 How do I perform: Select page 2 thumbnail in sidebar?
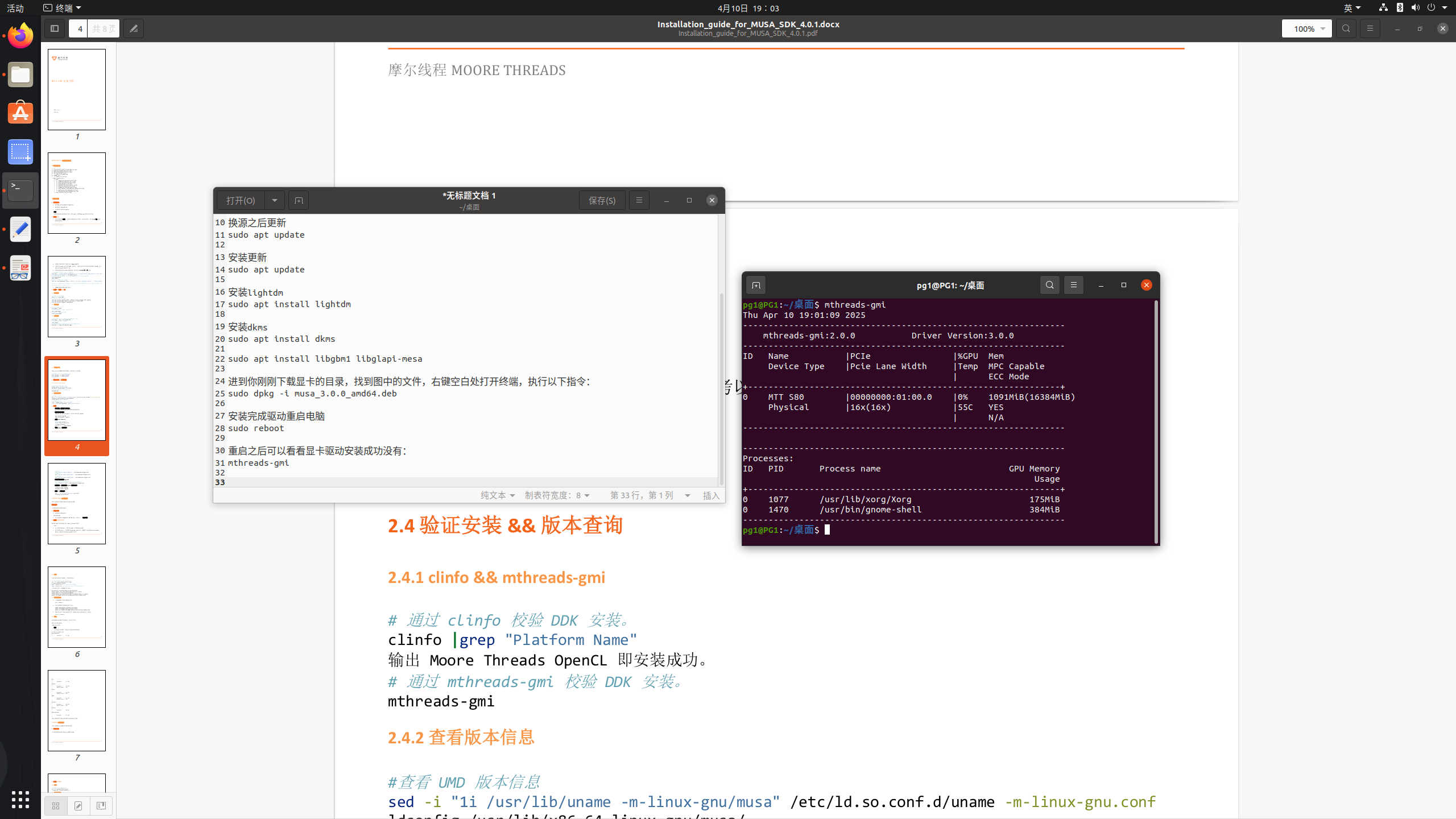click(x=77, y=193)
